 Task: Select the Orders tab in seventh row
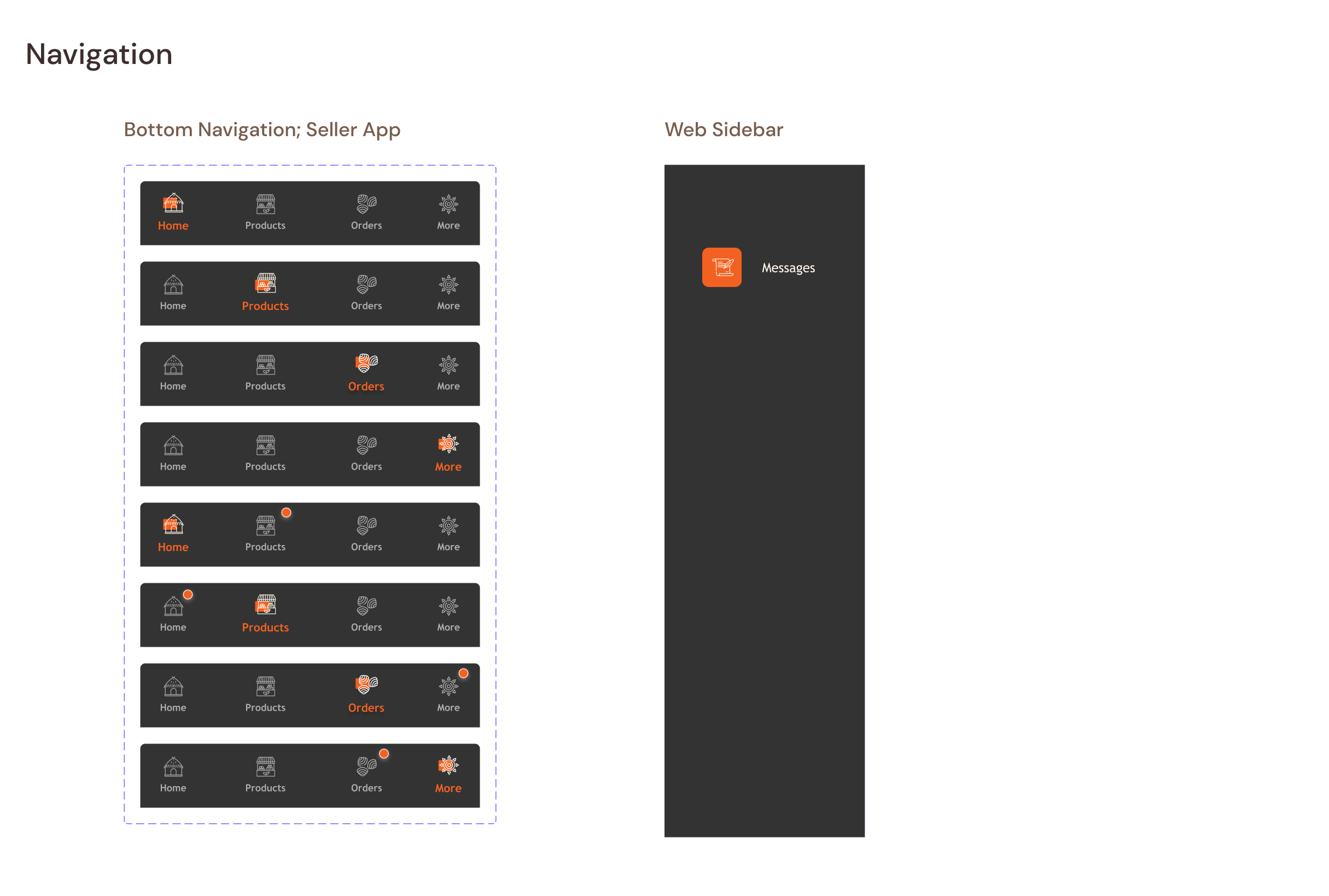coord(366,694)
